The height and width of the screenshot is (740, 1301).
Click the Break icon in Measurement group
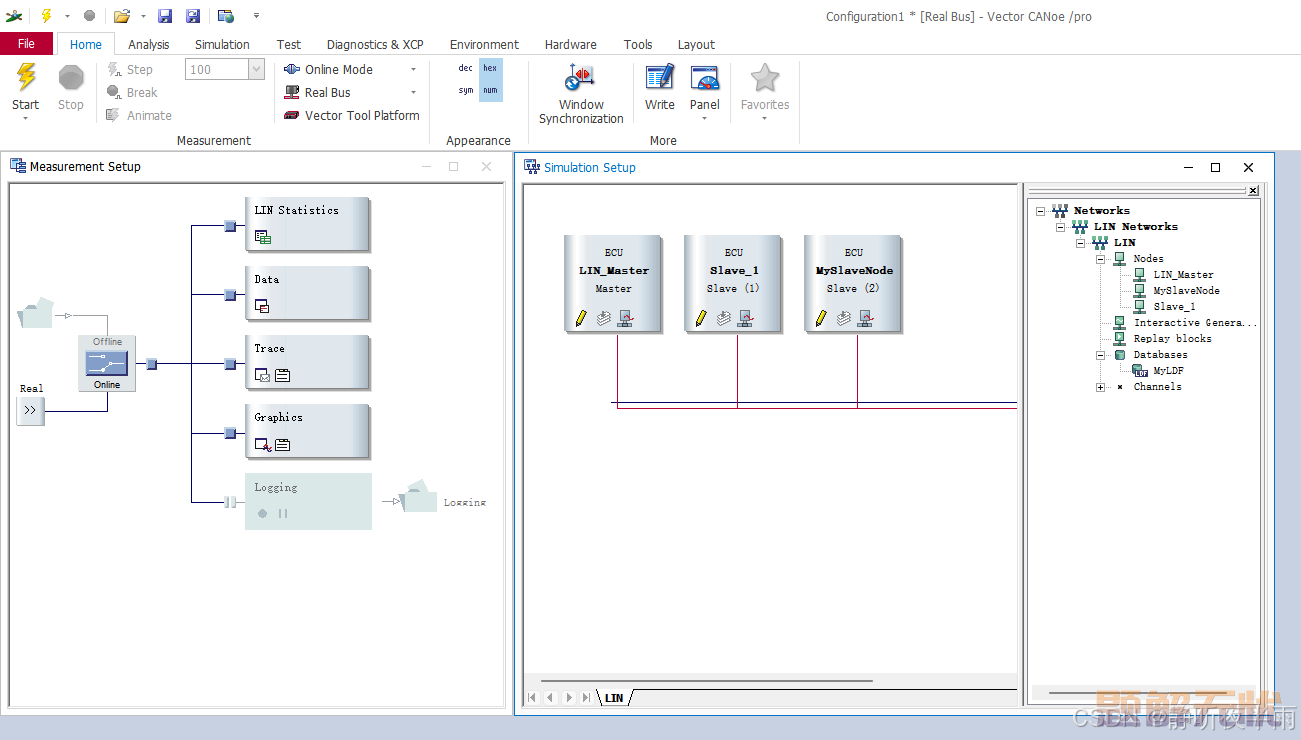pos(114,92)
